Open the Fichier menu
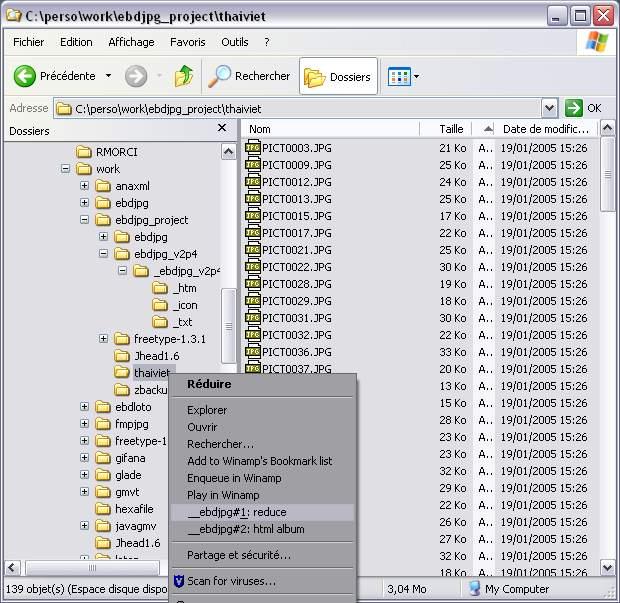Screen dimensions: 620x603 pyautogui.click(x=28, y=42)
